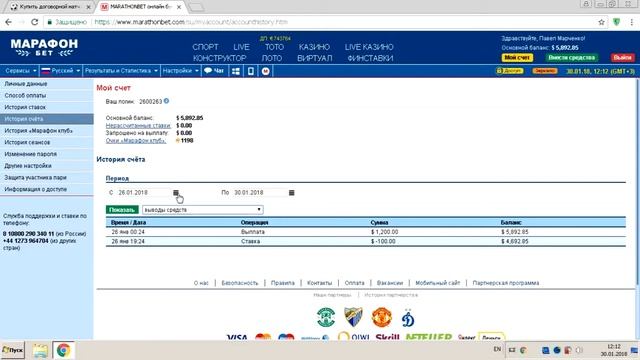Click the yellow Доступ badge icon
This screenshot has height=360, width=640.
pyautogui.click(x=509, y=71)
